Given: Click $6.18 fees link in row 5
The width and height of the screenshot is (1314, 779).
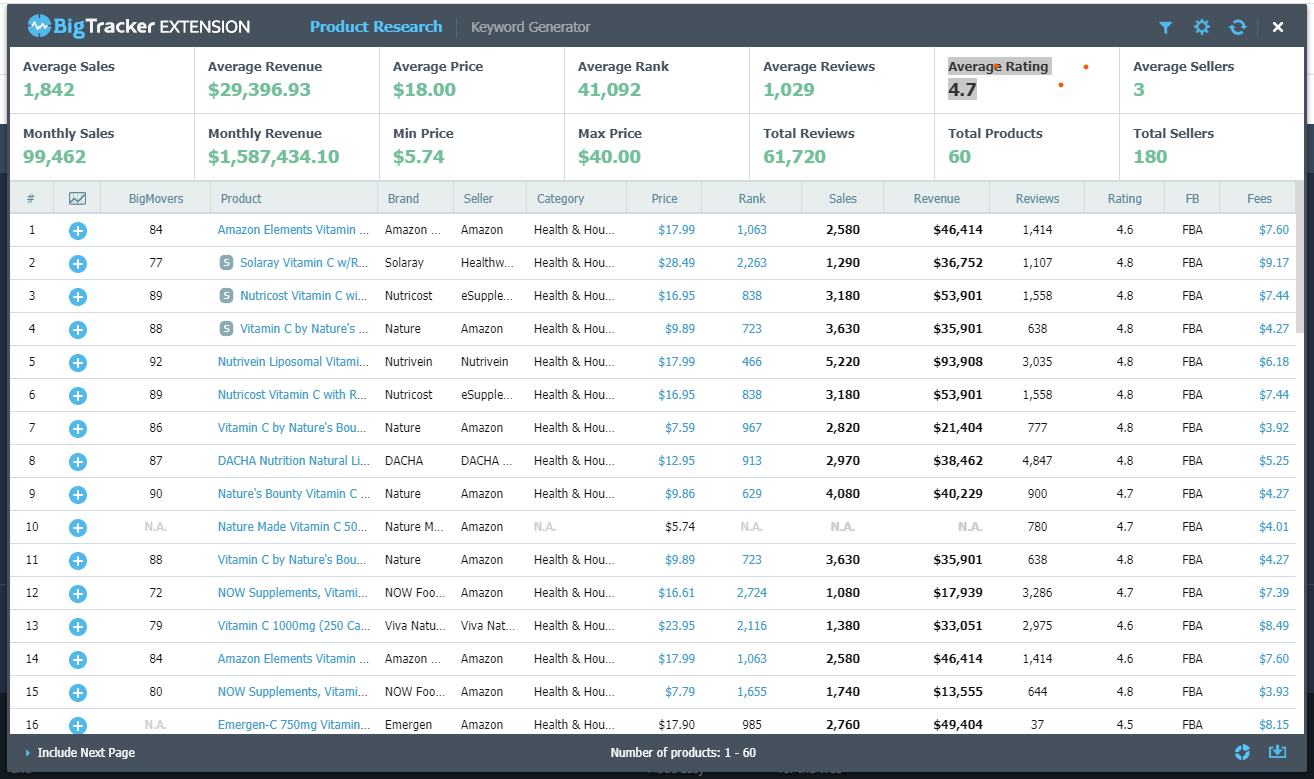Looking at the screenshot, I should 1274,362.
